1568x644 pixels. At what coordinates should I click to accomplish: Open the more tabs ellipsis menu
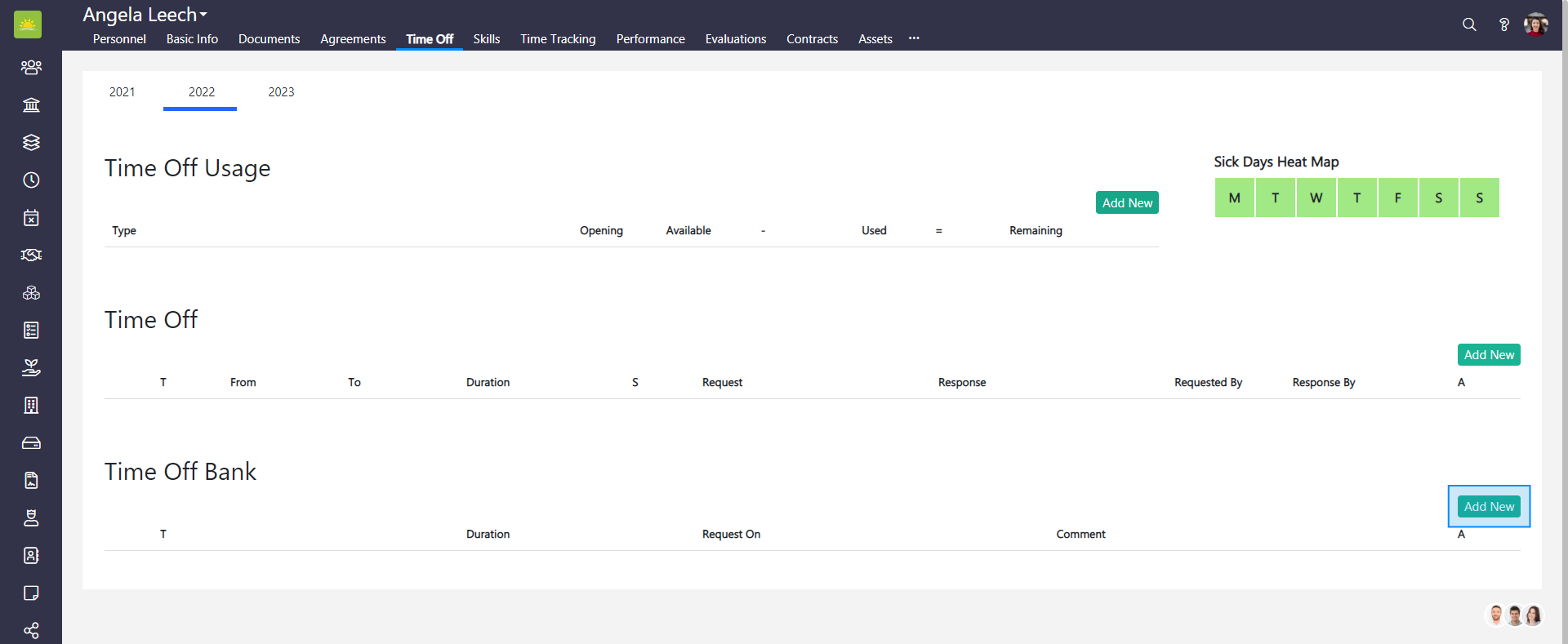914,38
